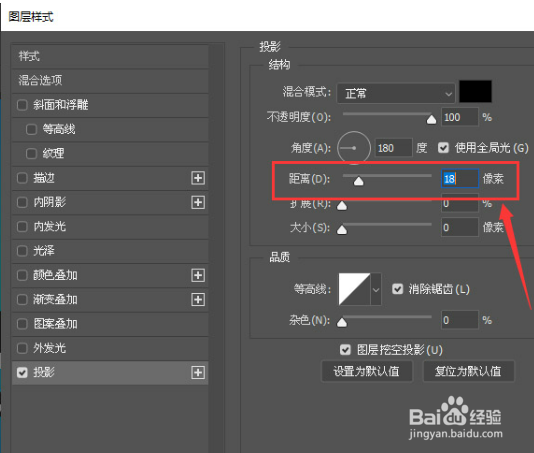This screenshot has width=534, height=453.
Task: Enable the 光泽 checkbox
Action: (22, 251)
